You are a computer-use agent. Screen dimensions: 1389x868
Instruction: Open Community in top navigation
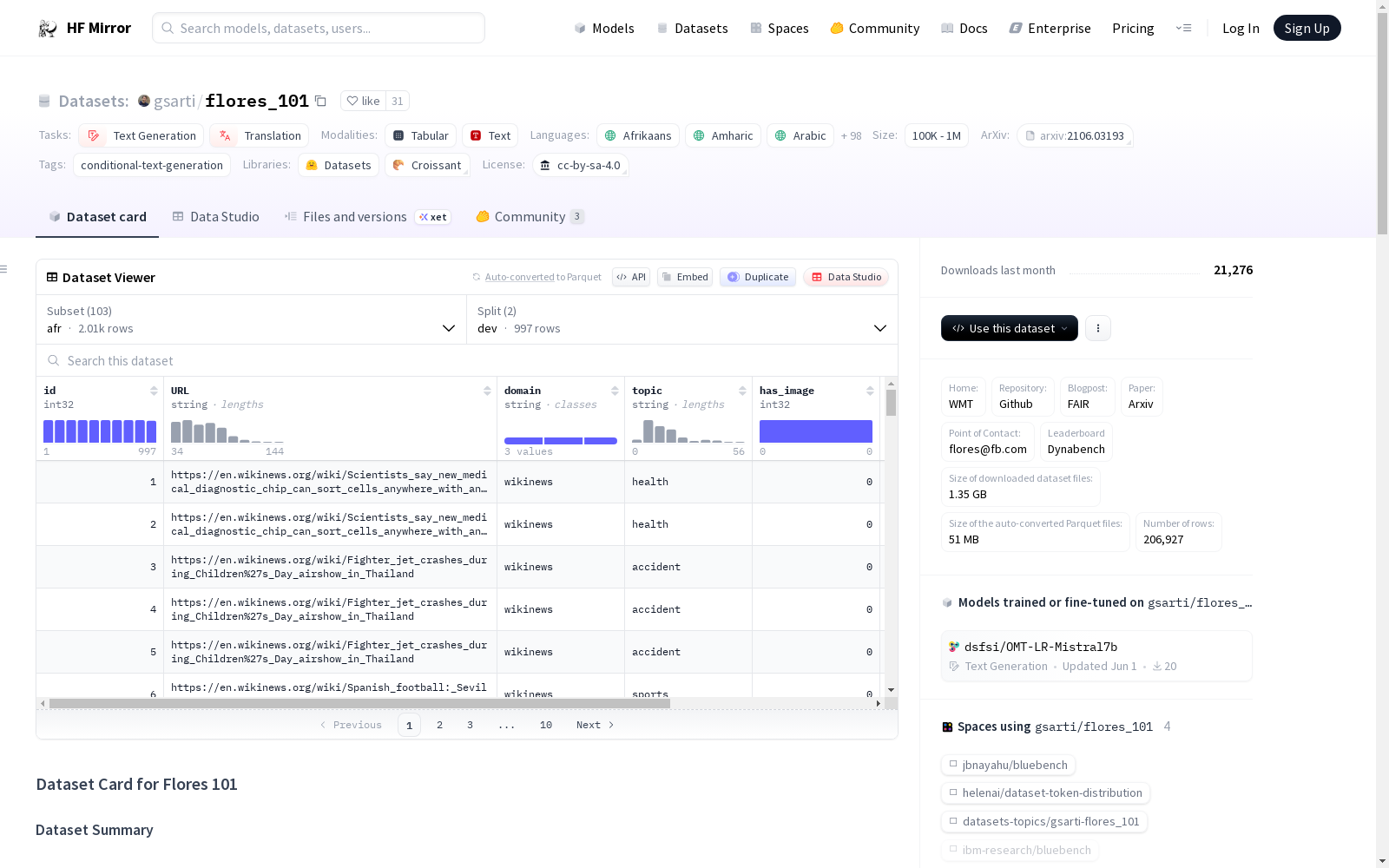[x=874, y=29]
